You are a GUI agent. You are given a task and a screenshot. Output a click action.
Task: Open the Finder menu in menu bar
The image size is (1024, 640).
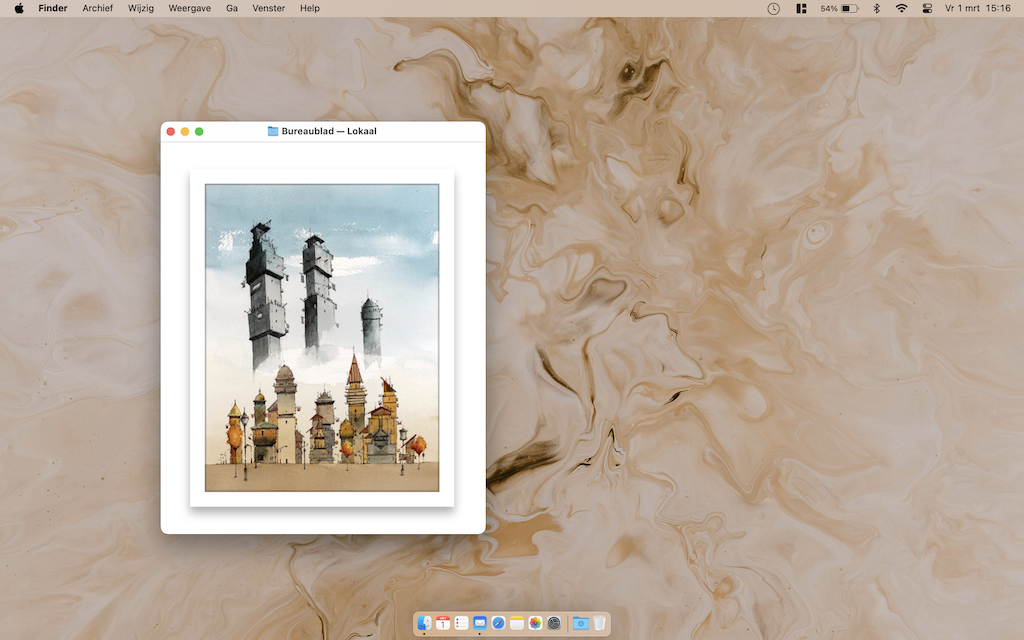53,8
